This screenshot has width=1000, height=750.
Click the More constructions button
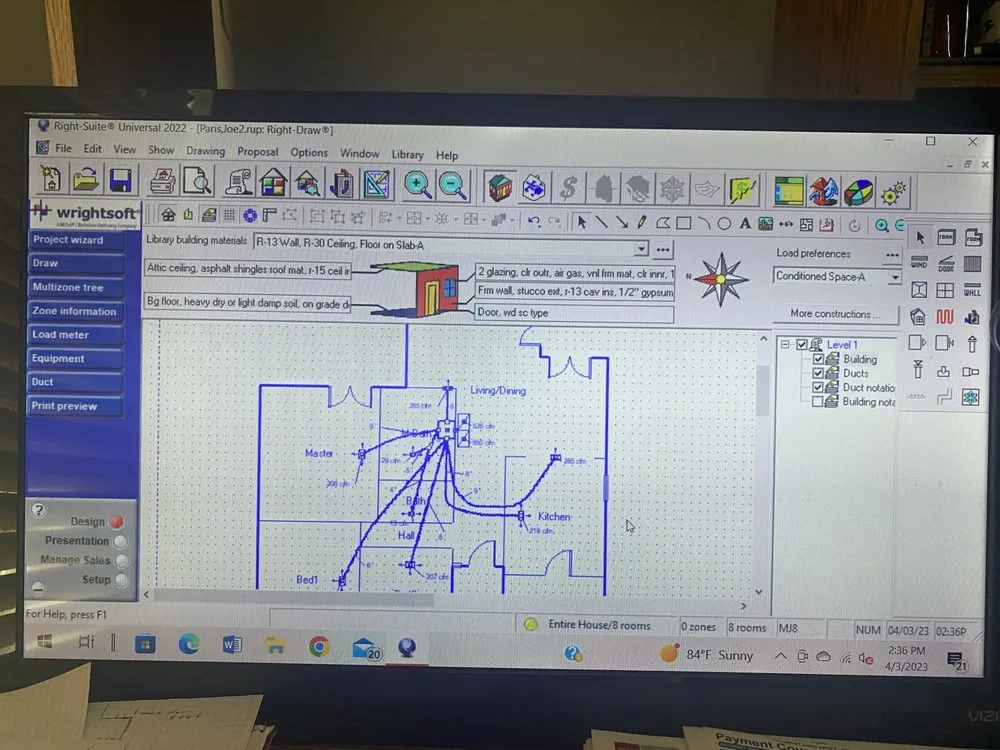pyautogui.click(x=836, y=314)
